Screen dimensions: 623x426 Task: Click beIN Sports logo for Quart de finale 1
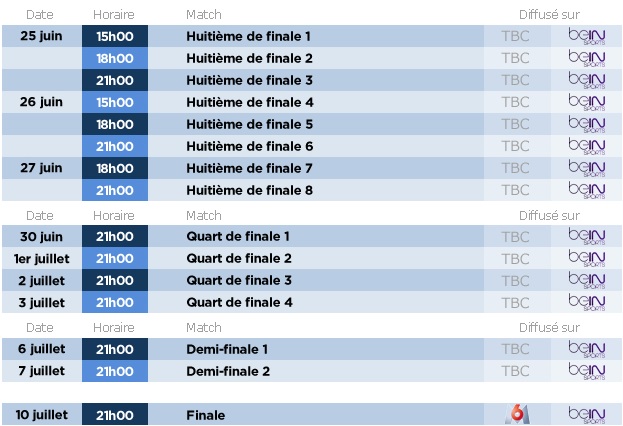[586, 236]
